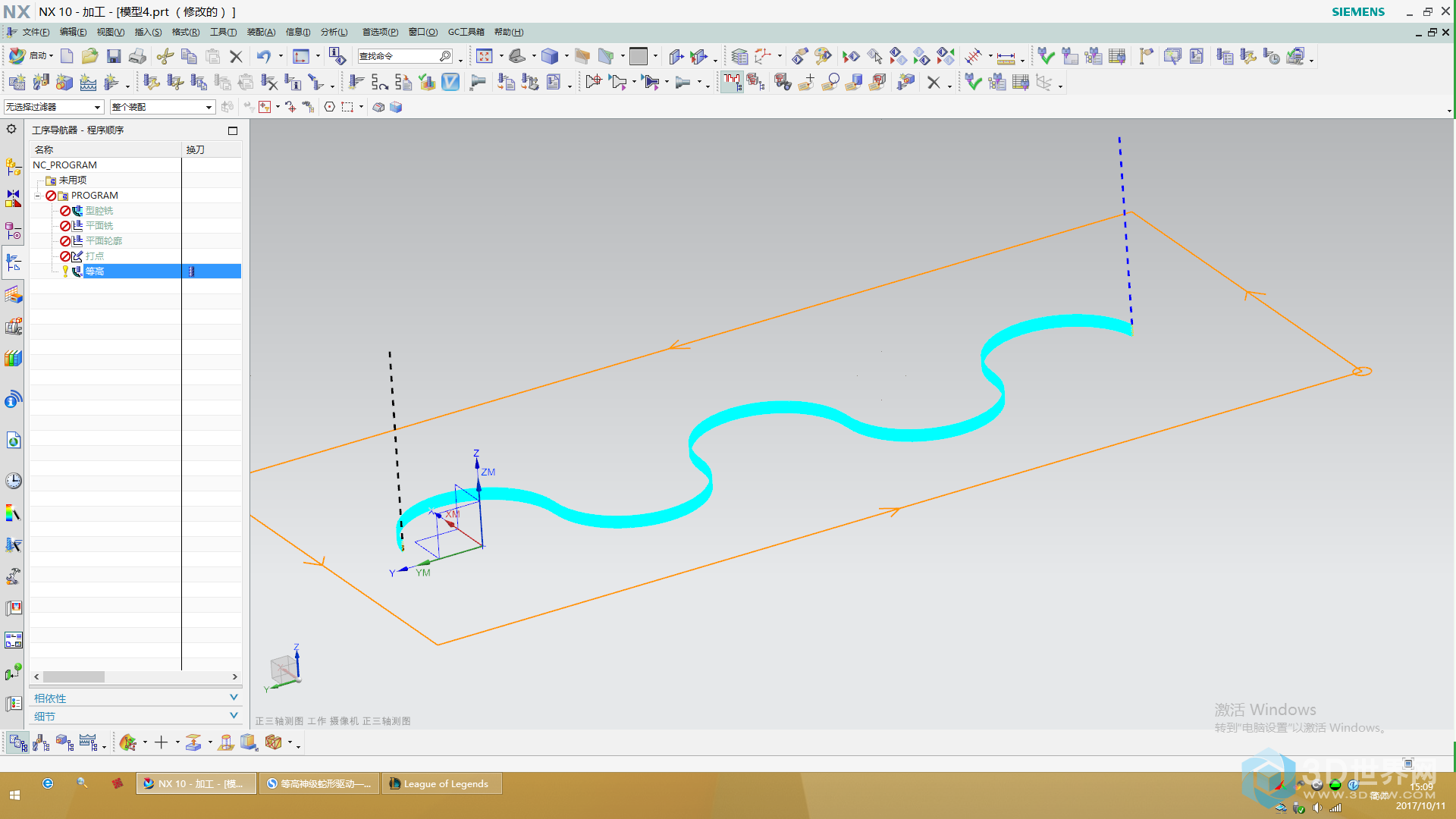This screenshot has width=1456, height=819.
Task: Expand the 相依性 section
Action: pos(136,698)
